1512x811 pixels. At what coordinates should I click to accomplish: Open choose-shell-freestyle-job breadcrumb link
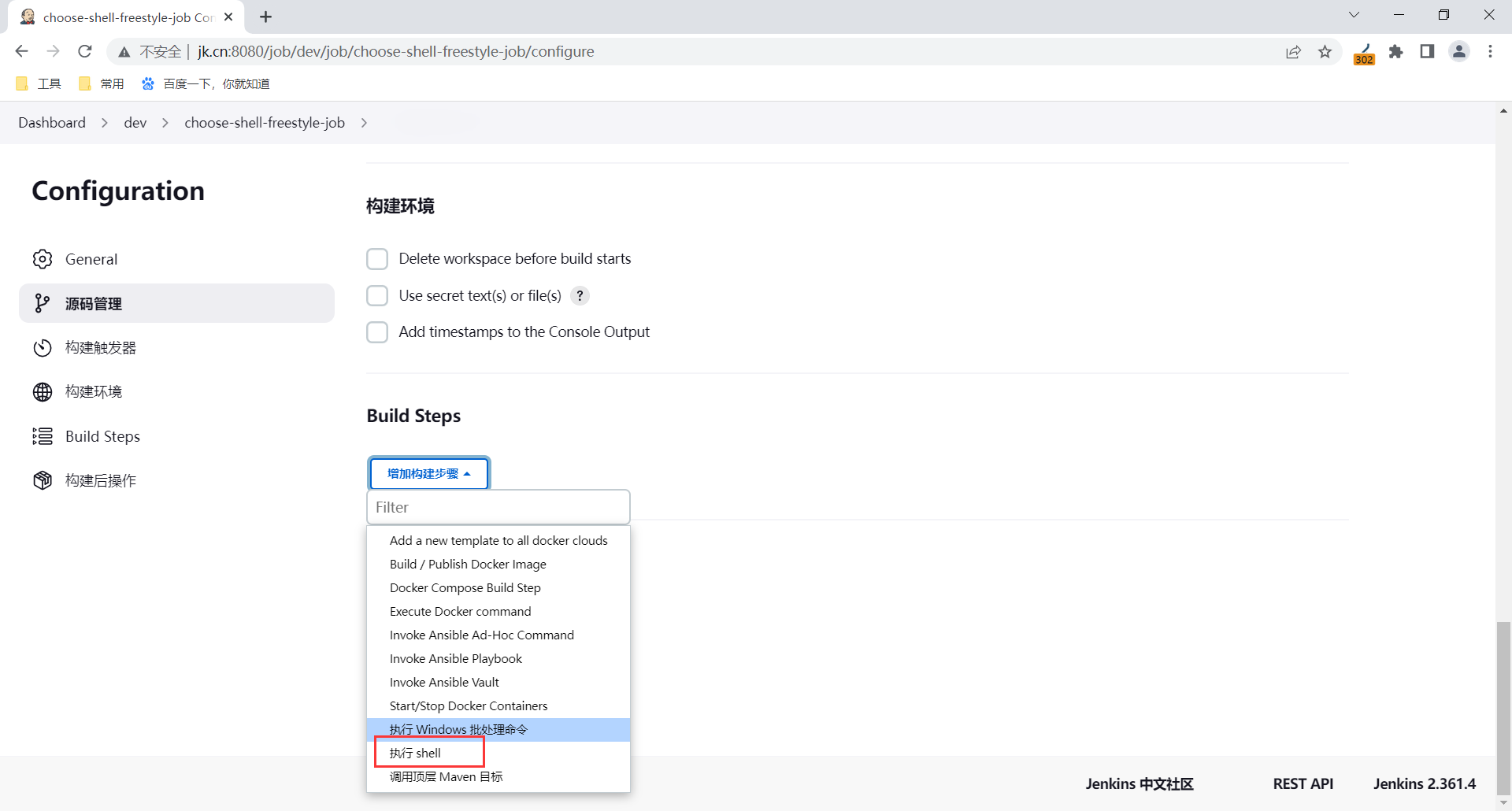coord(265,123)
